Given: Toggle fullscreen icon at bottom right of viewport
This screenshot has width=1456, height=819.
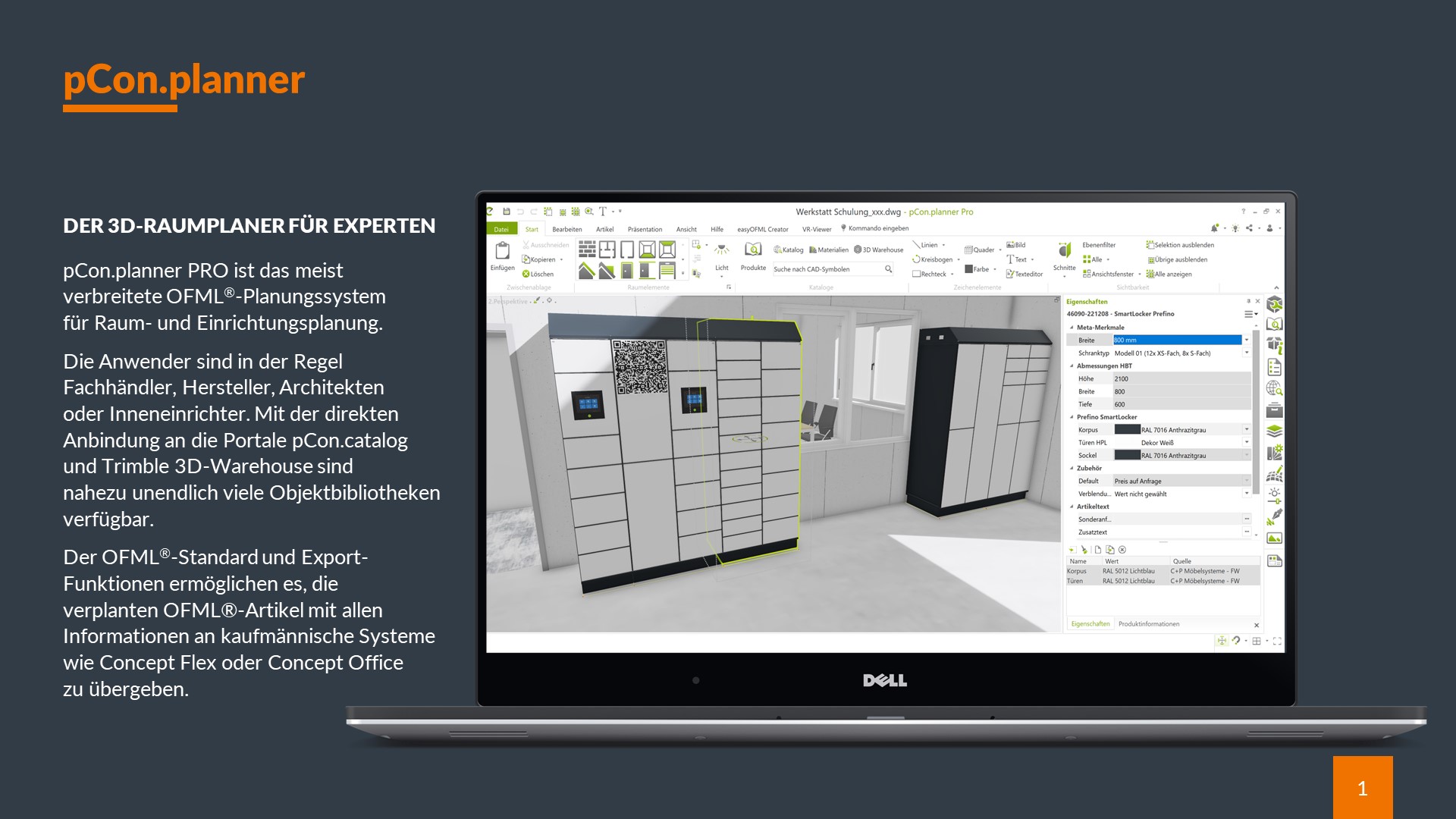Looking at the screenshot, I should 1277,642.
